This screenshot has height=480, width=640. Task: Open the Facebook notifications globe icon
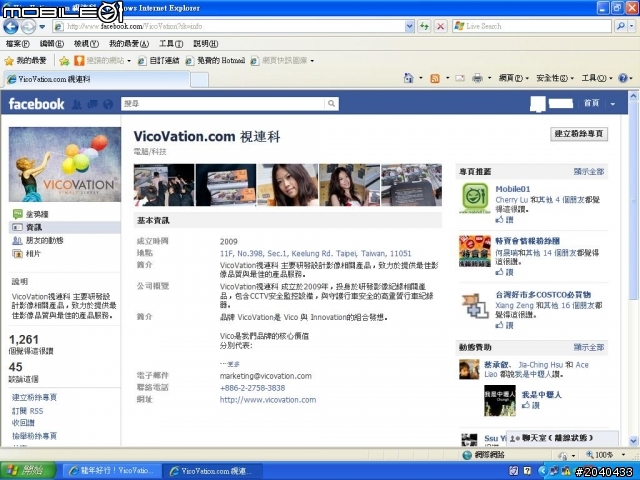pos(108,104)
